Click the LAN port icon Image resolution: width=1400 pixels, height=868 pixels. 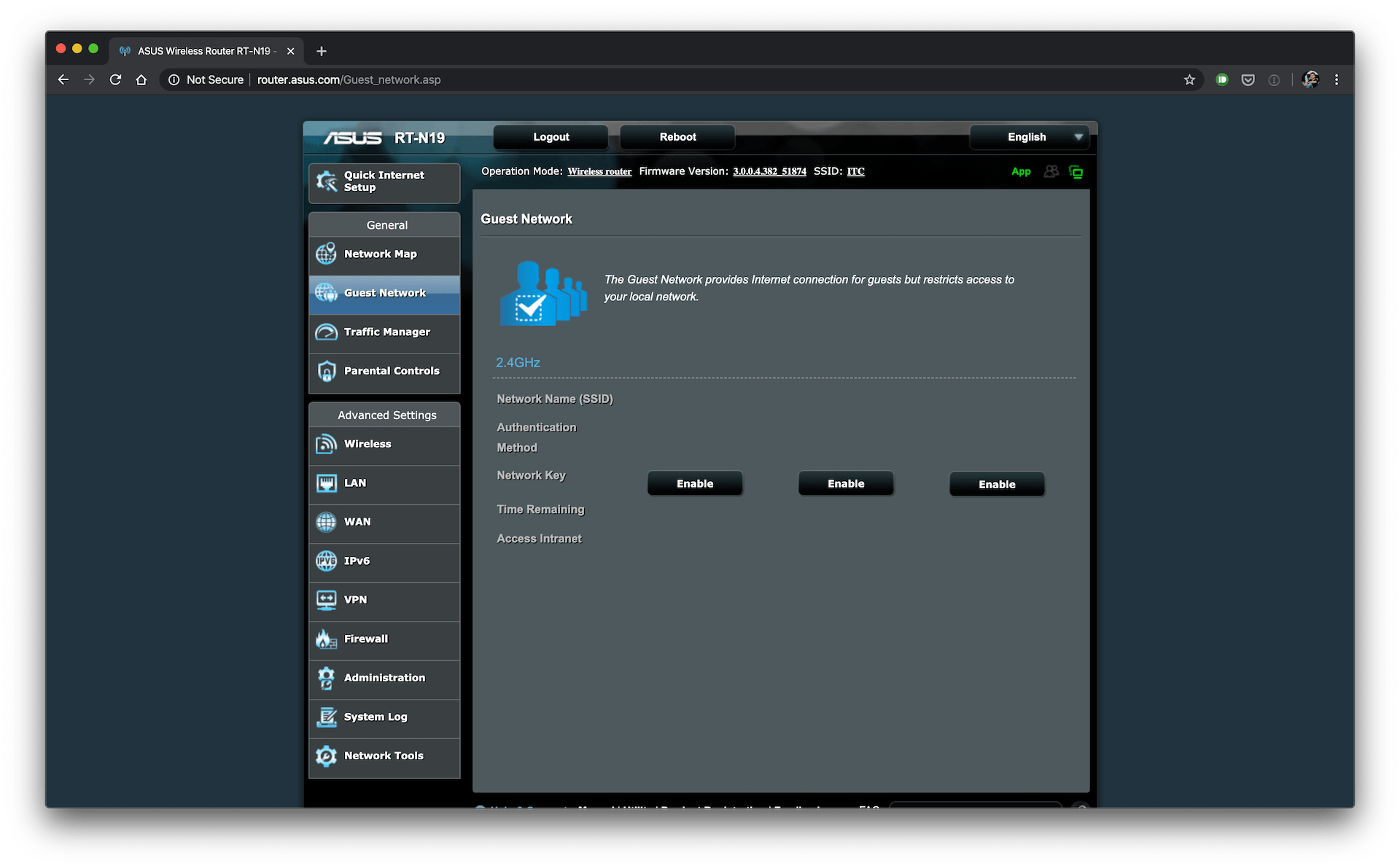coord(326,483)
